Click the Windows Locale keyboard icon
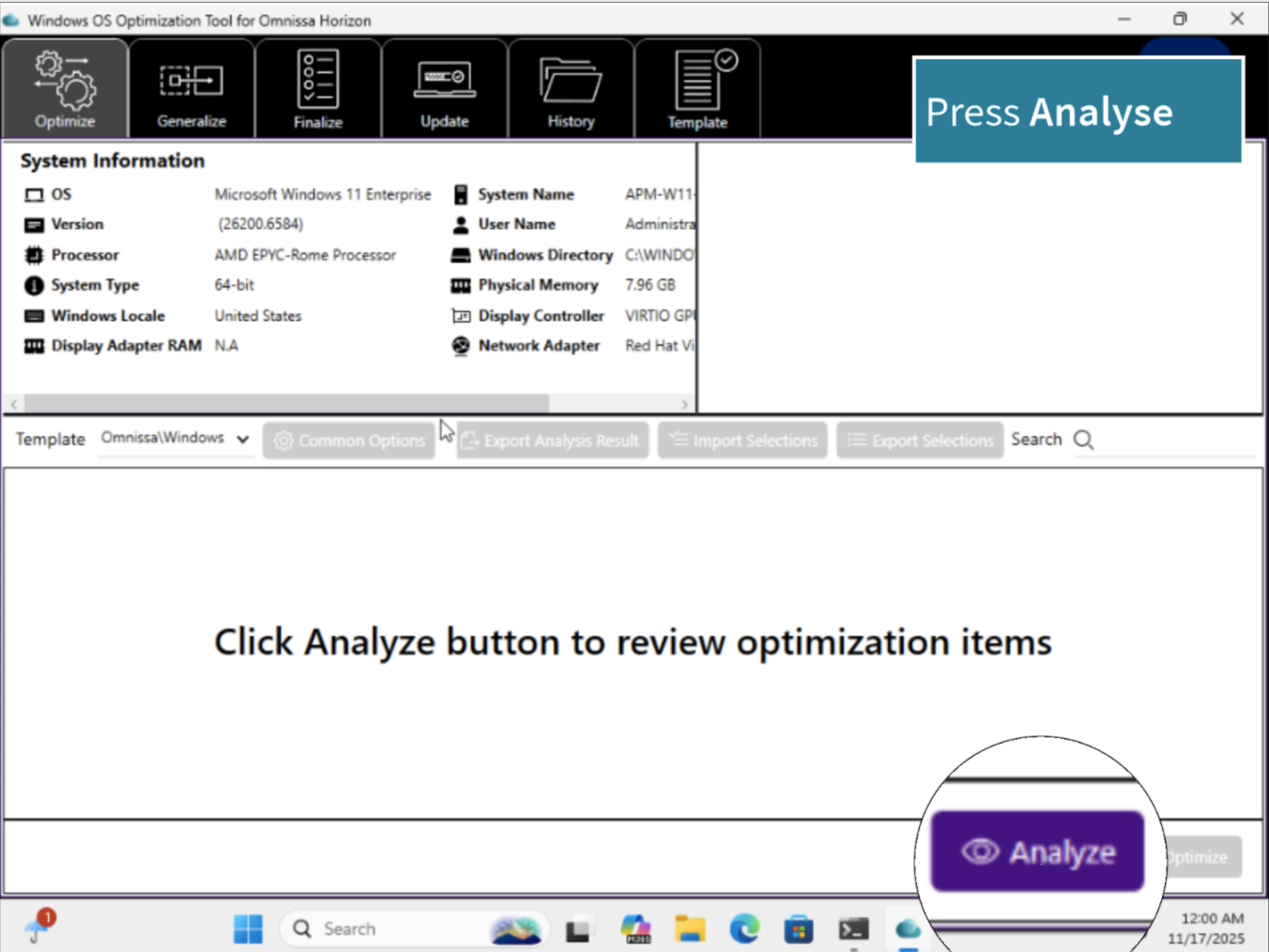Screen dimensions: 1269x952 click(x=34, y=316)
